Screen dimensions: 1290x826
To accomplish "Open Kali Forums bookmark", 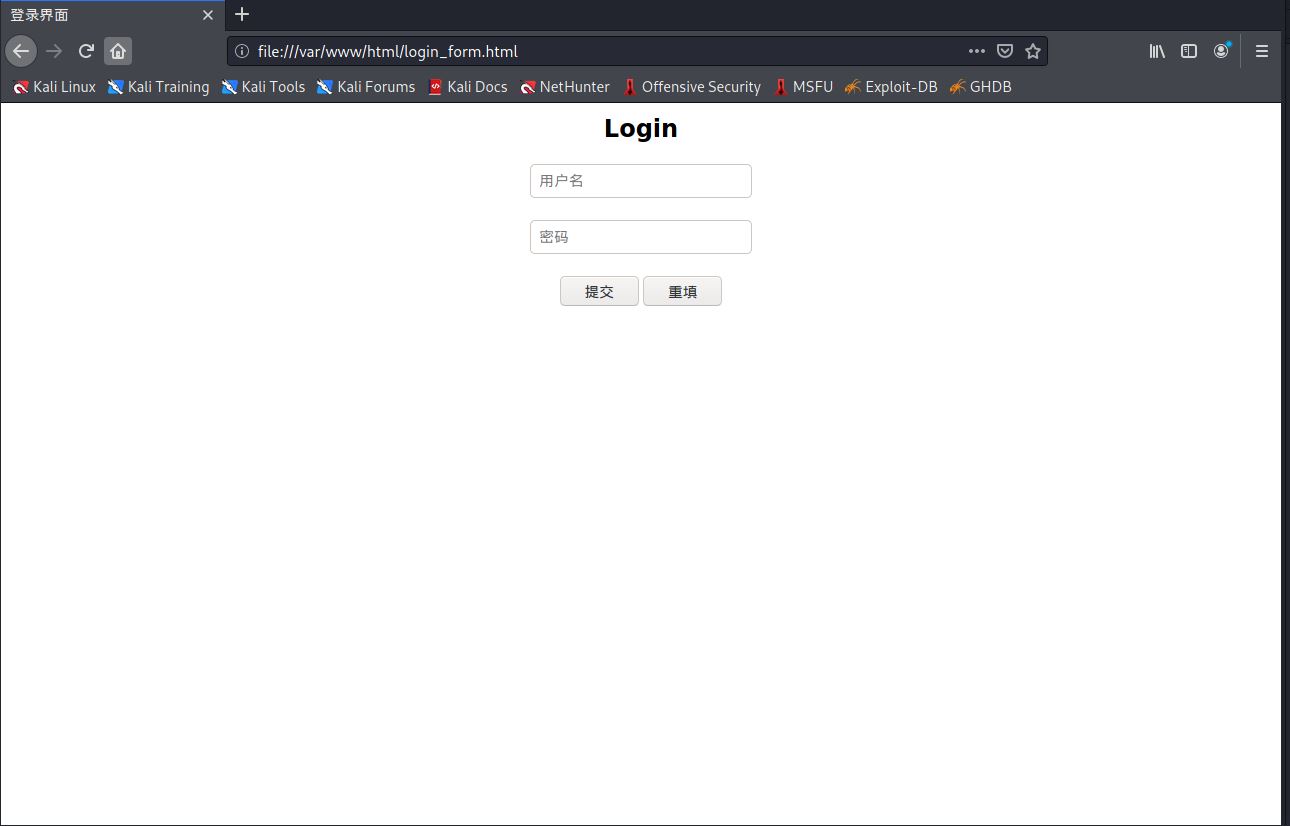I will coord(365,87).
